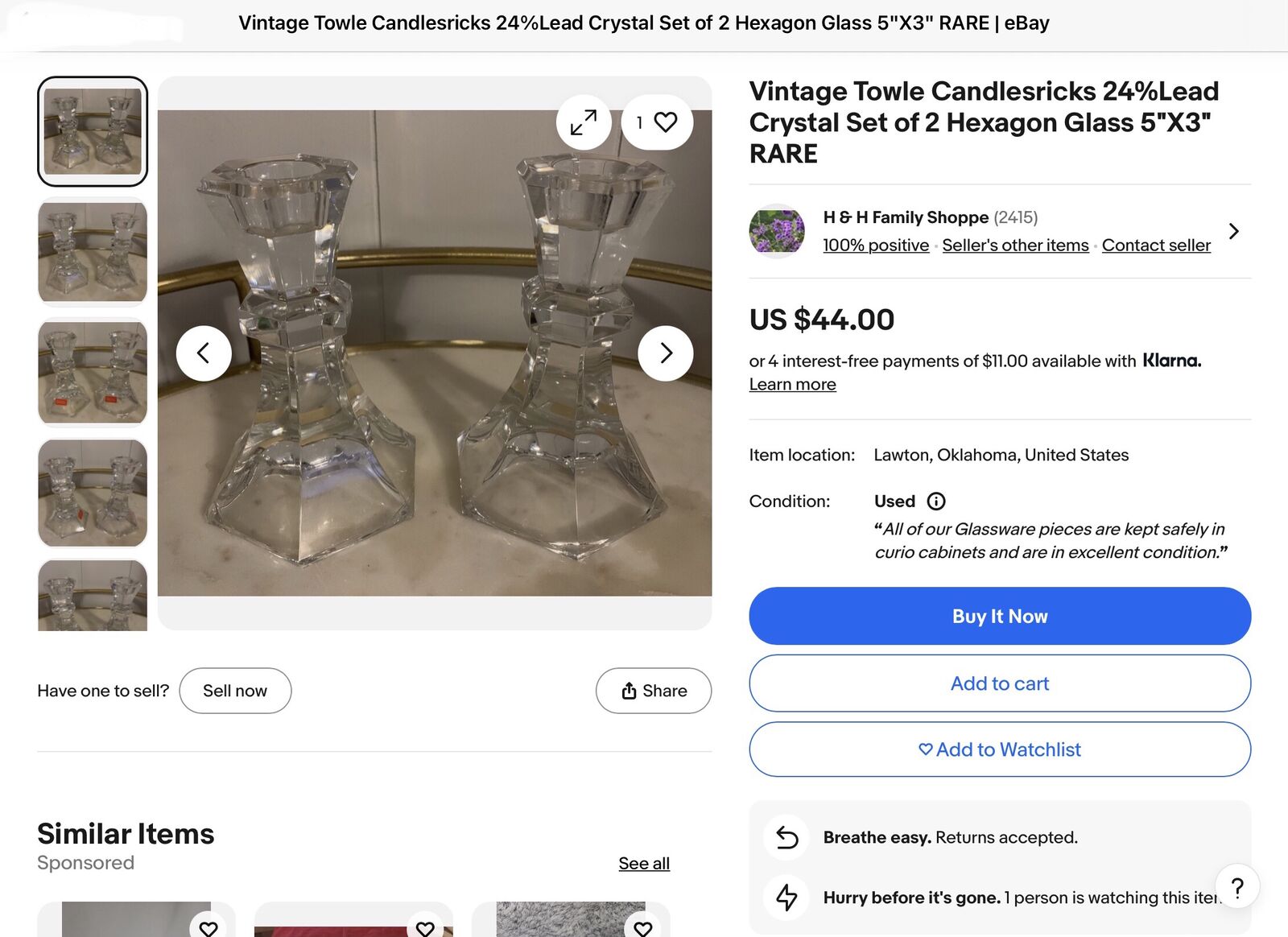
Task: Expand seller details chevron arrow
Action: coord(1233,231)
